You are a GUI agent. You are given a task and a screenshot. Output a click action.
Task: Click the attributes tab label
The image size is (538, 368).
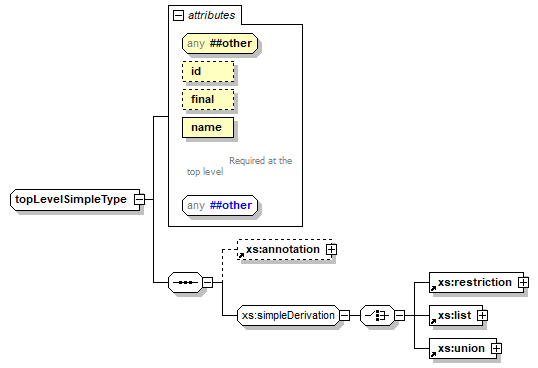211,15
